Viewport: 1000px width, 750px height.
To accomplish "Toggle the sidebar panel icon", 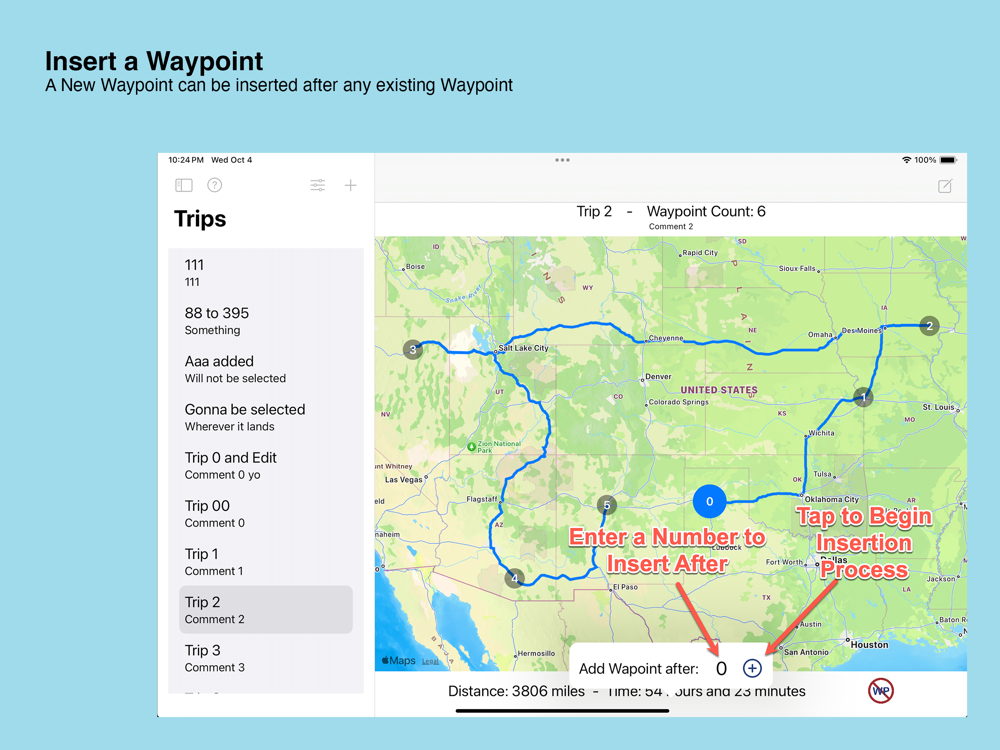I will [x=184, y=185].
